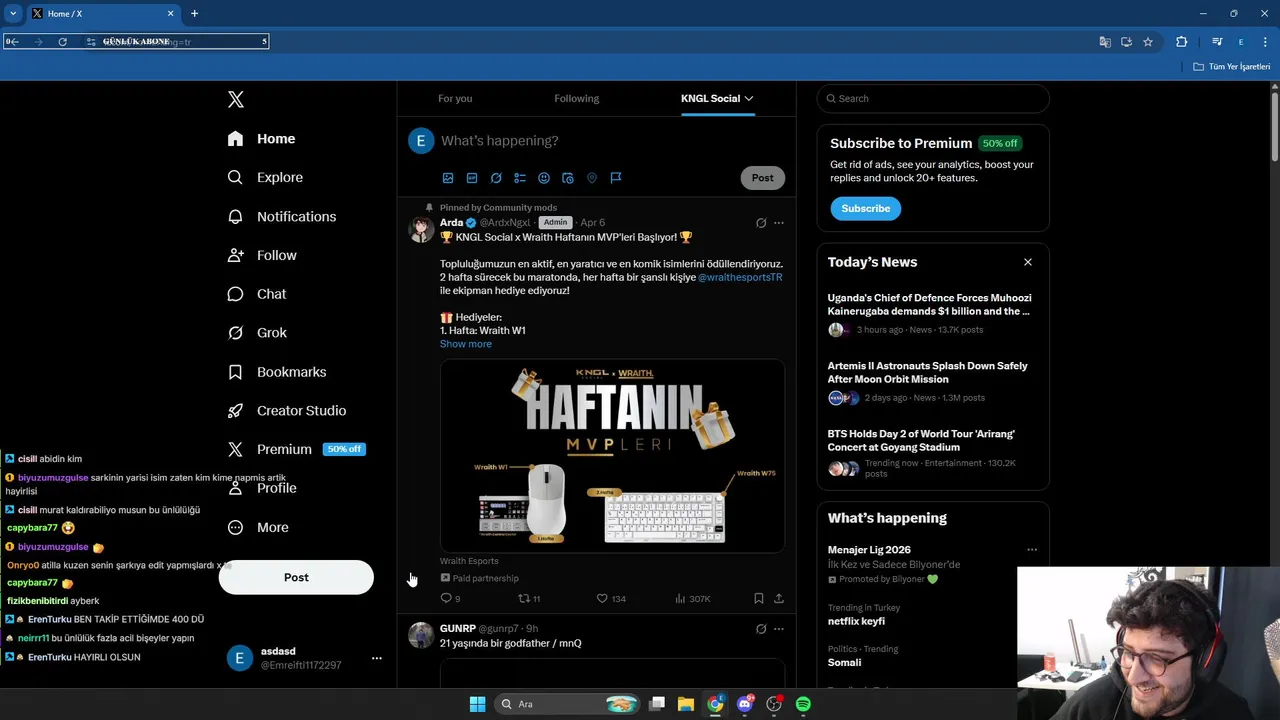This screenshot has height=720, width=1280.
Task: Open more options on Arda's post
Action: point(779,223)
